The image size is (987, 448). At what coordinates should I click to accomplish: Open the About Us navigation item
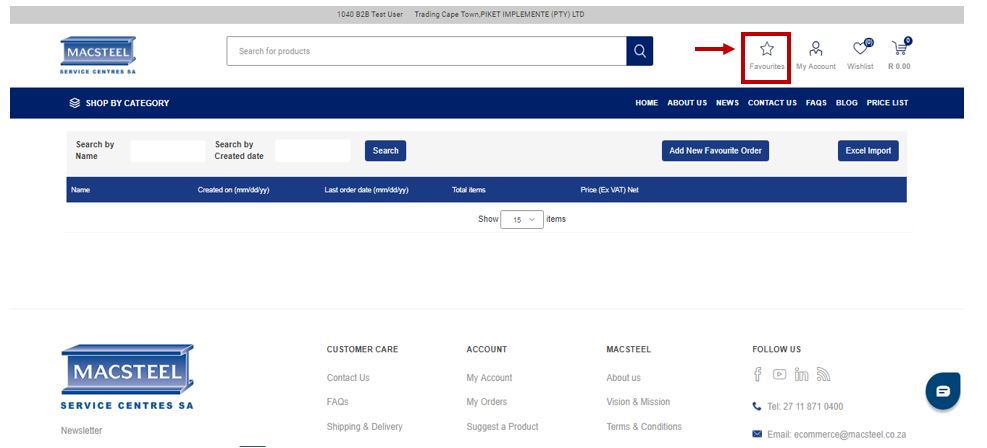pyautogui.click(x=687, y=103)
